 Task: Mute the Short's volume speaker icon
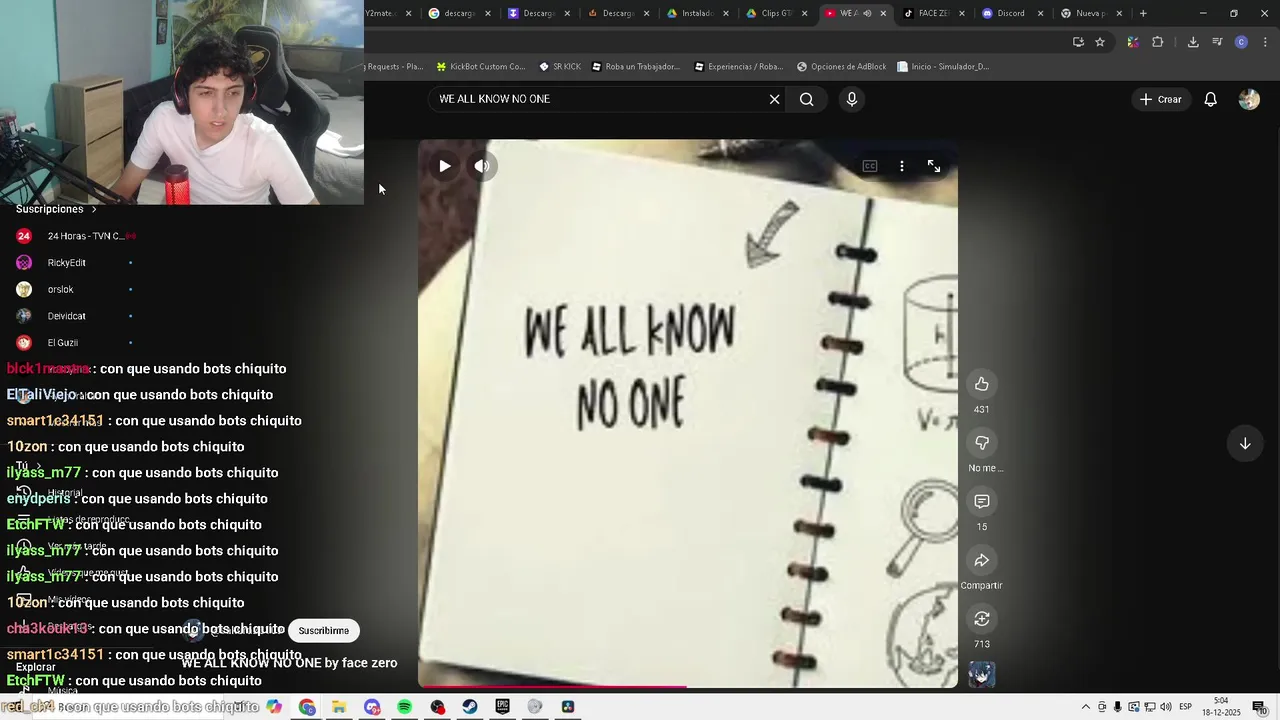[482, 166]
